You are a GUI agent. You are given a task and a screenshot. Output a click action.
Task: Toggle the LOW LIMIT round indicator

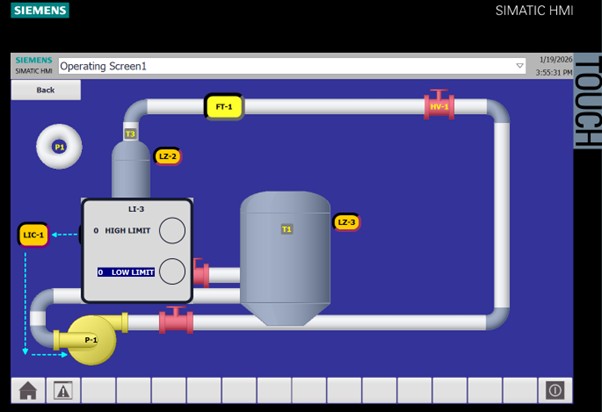click(172, 271)
